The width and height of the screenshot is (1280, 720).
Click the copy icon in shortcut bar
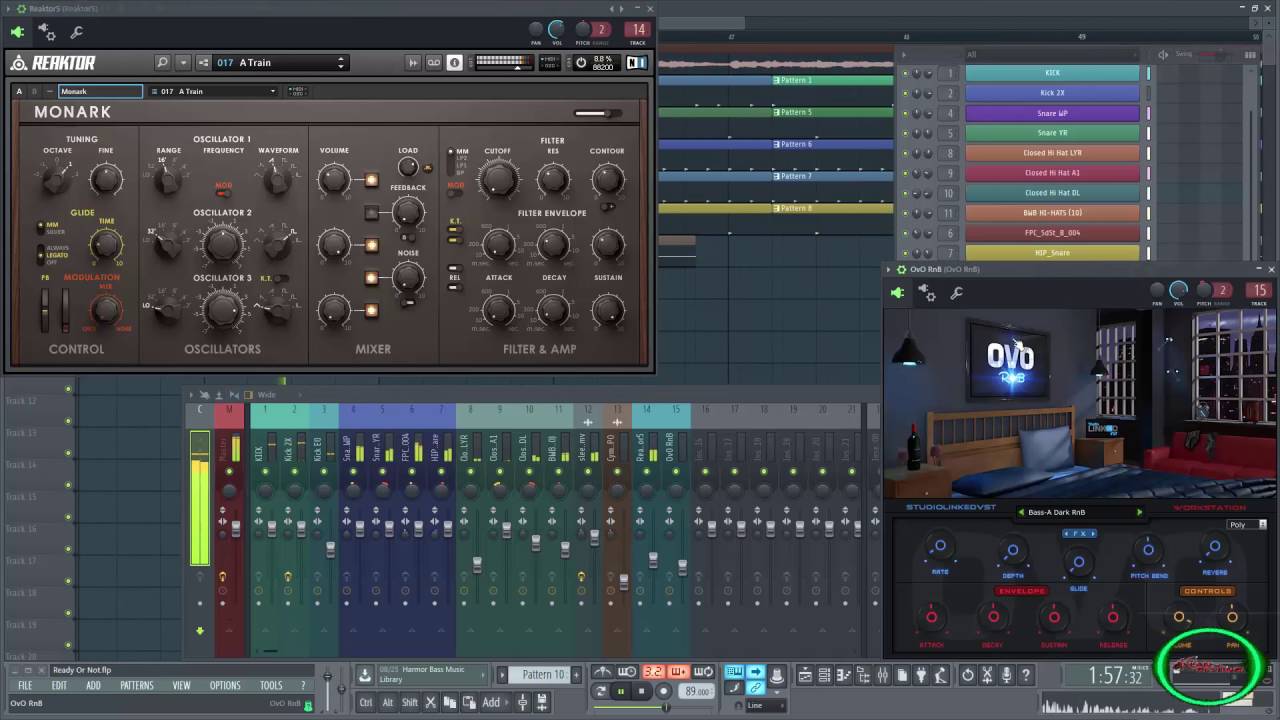click(x=450, y=703)
